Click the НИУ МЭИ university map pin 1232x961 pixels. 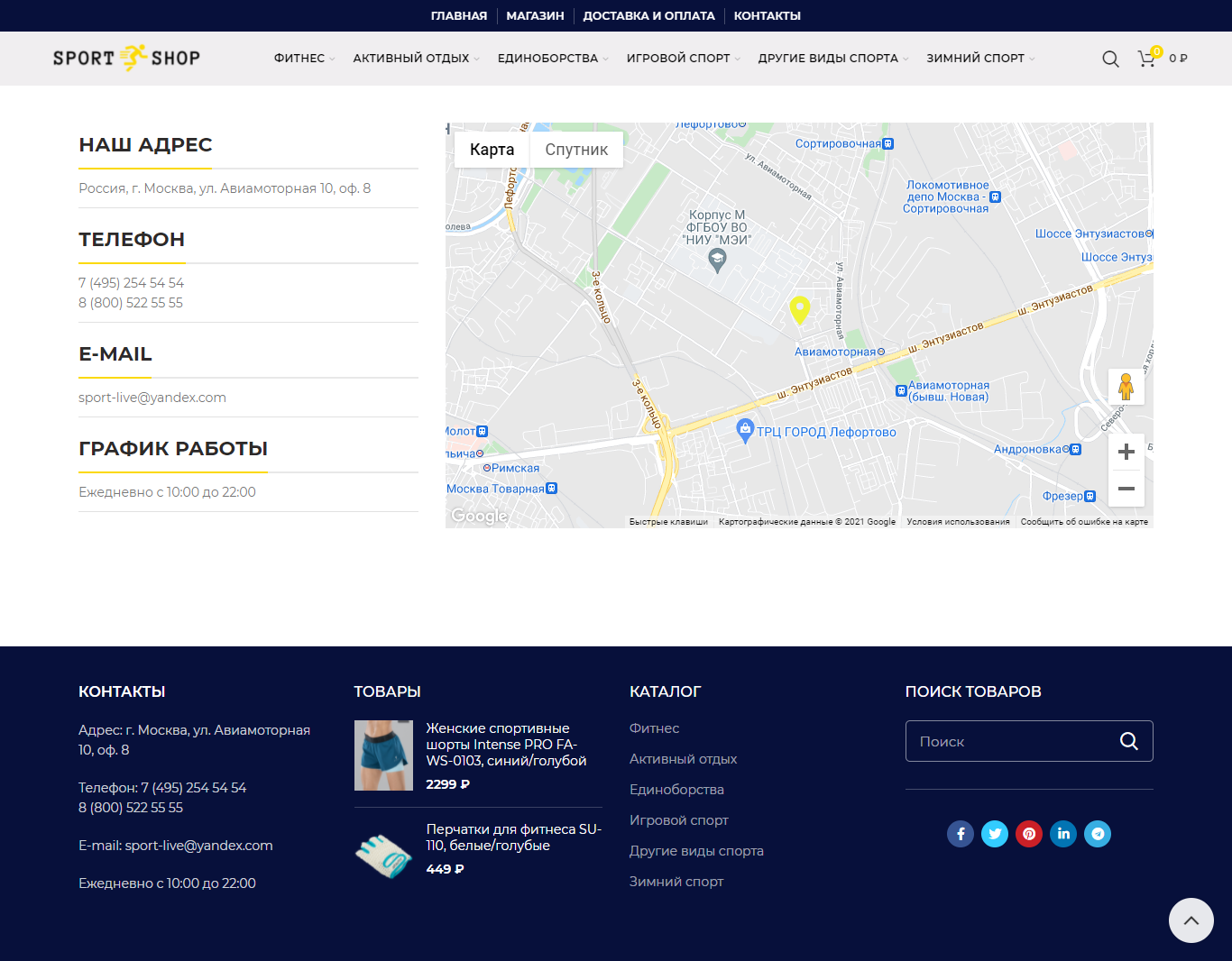[x=717, y=261]
